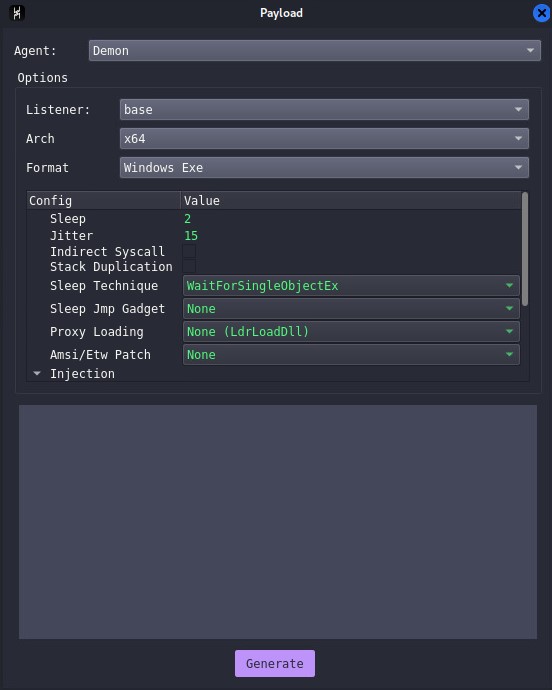
Task: Change the Arch dropdown from x64
Action: point(324,139)
